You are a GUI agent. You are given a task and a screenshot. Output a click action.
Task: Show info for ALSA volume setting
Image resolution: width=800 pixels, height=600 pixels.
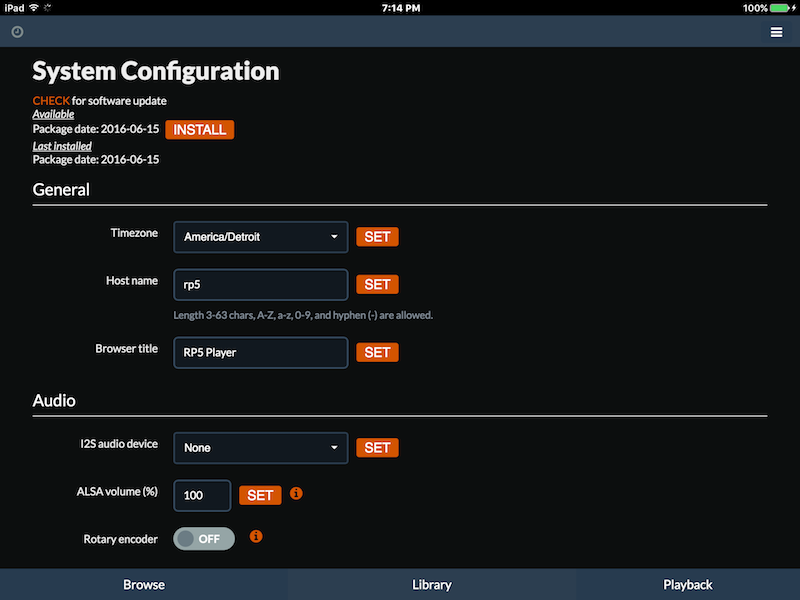point(296,493)
